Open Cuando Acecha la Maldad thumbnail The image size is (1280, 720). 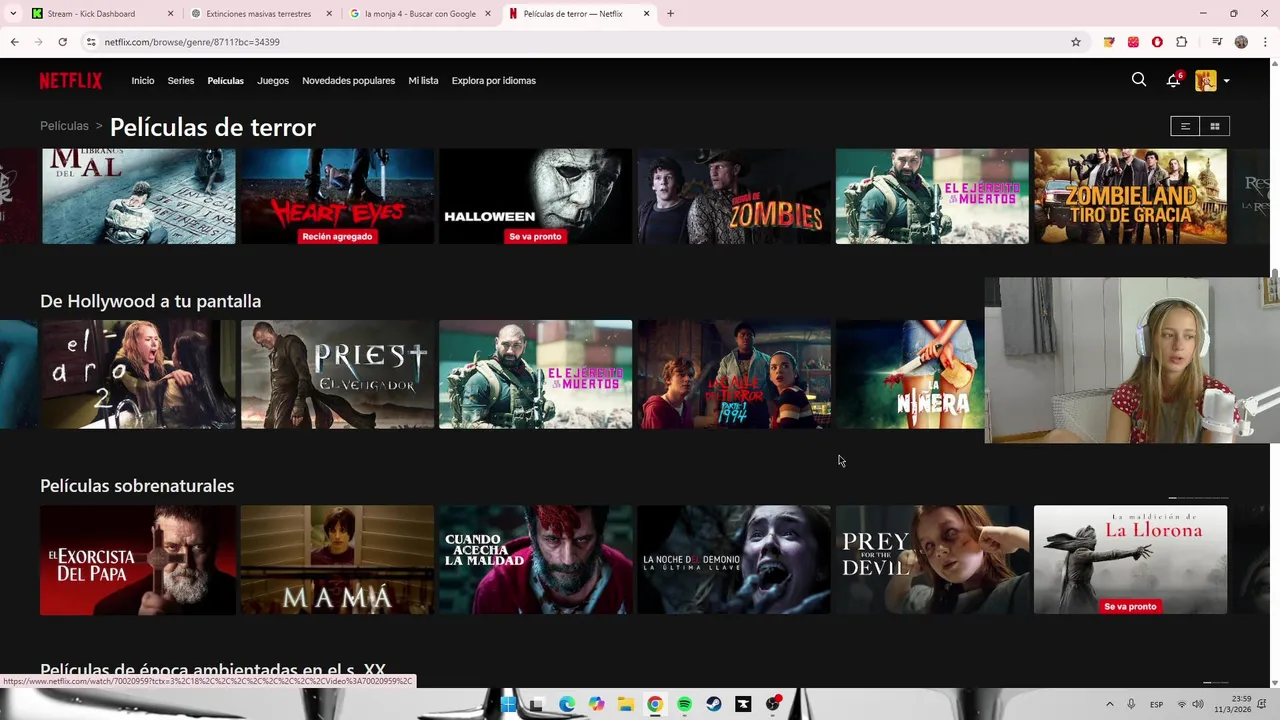click(x=535, y=560)
